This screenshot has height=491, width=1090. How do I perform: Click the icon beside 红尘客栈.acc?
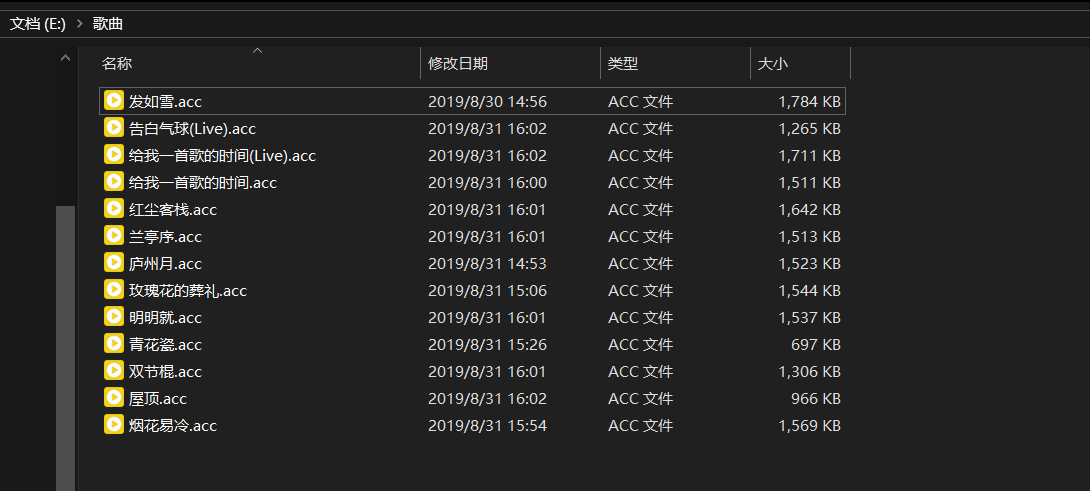(114, 209)
